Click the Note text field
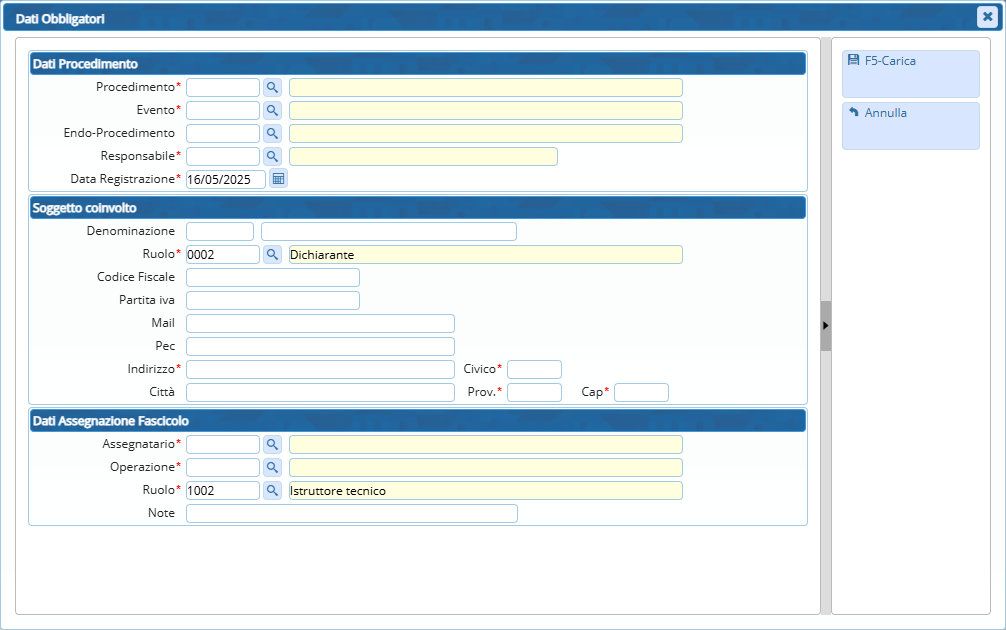The width and height of the screenshot is (1006, 630). click(x=351, y=513)
